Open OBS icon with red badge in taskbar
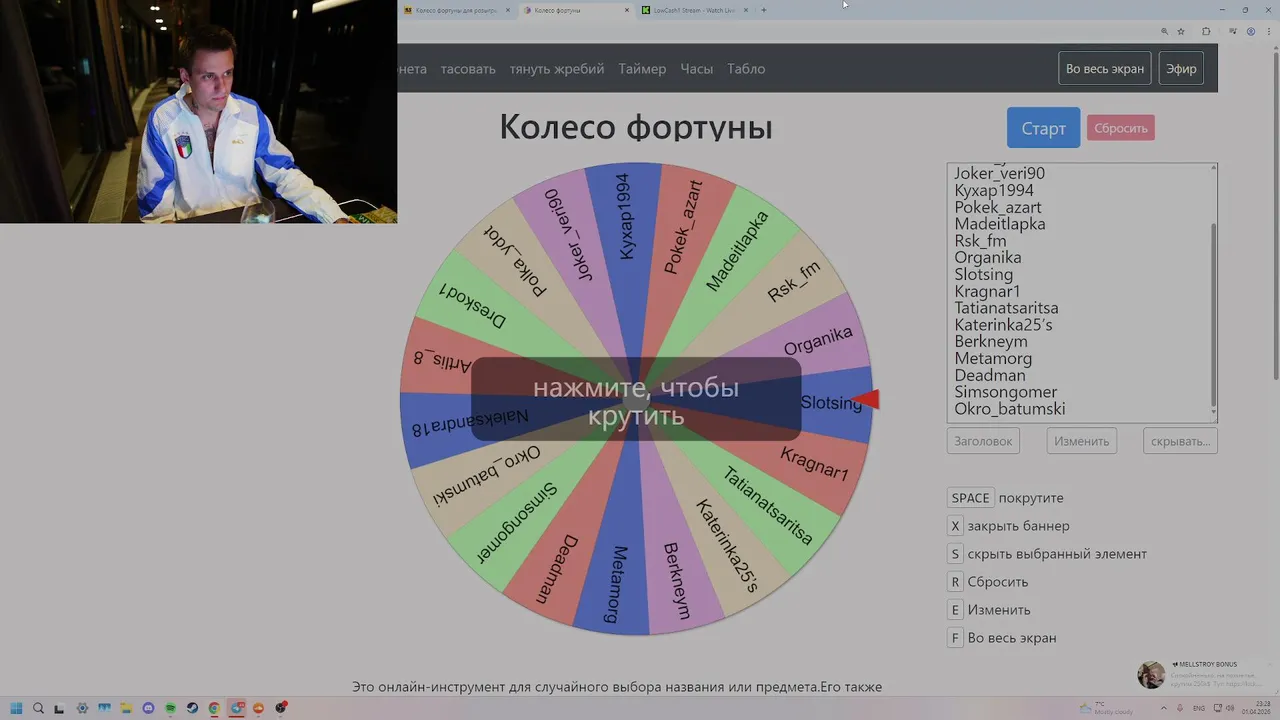Viewport: 1280px width, 720px height. coord(281,708)
